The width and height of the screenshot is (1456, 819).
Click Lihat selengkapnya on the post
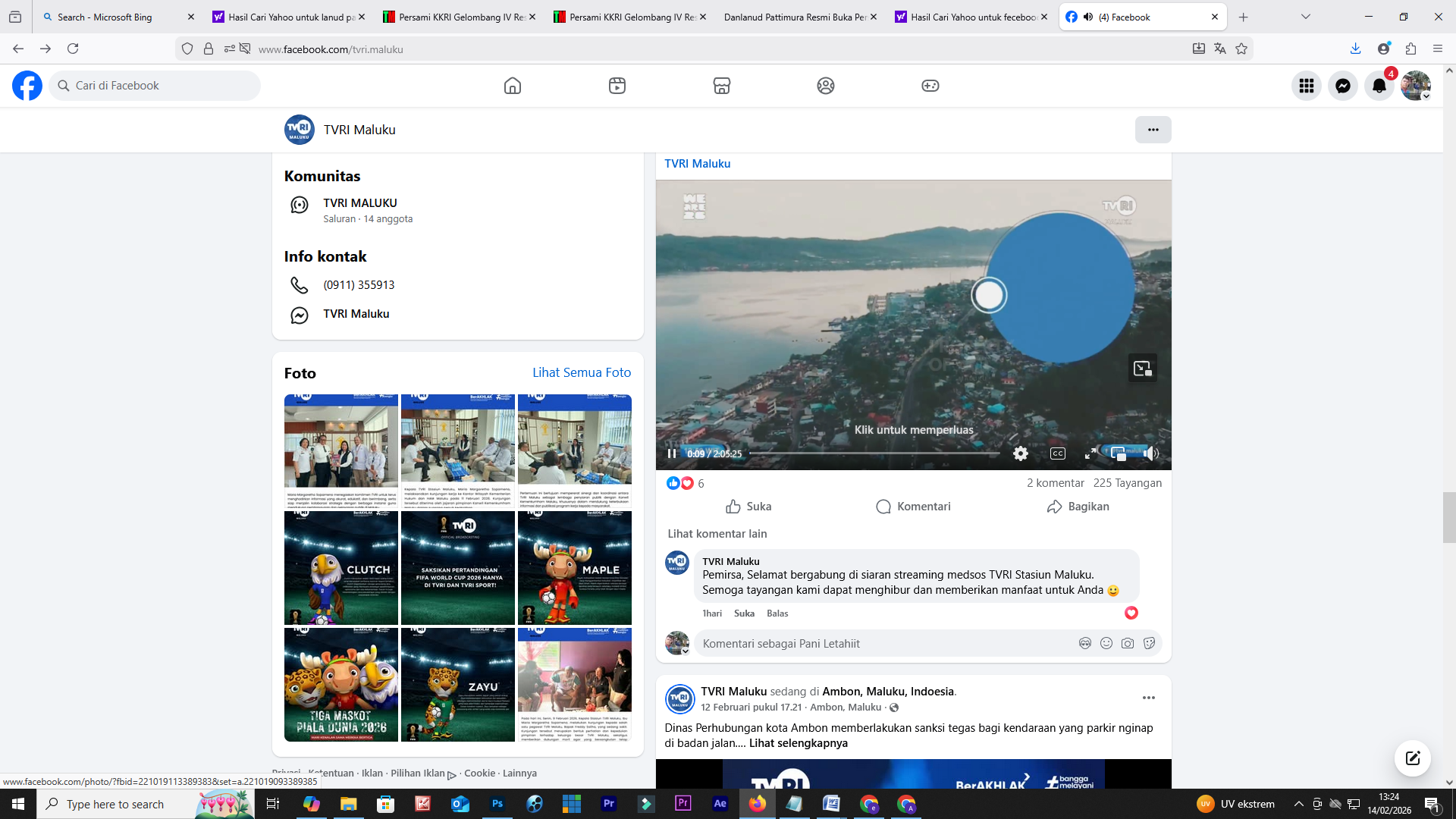pos(799,743)
